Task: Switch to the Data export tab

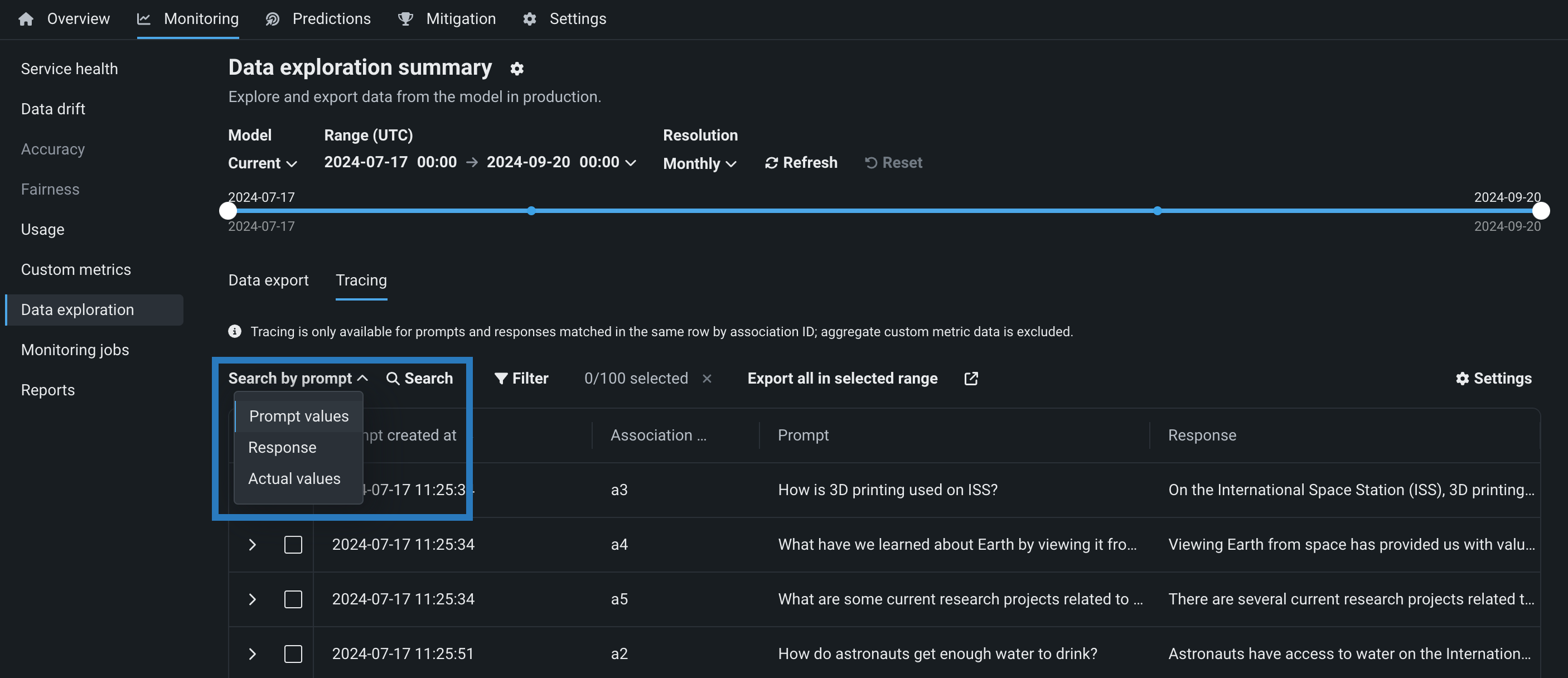Action: [x=268, y=280]
